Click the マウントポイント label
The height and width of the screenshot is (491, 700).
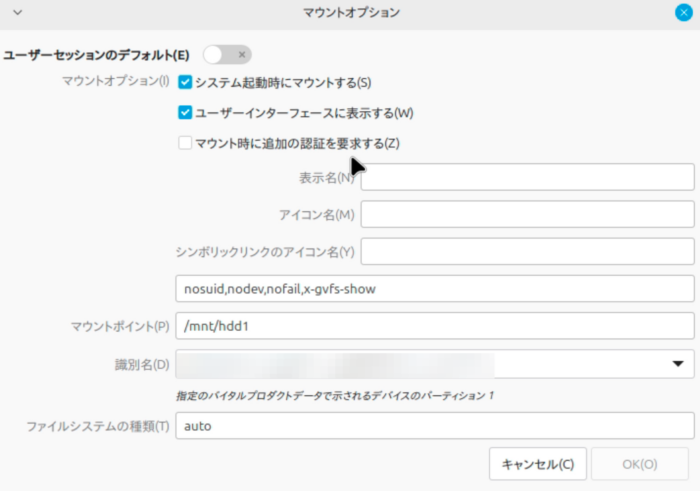[x=120, y=326]
